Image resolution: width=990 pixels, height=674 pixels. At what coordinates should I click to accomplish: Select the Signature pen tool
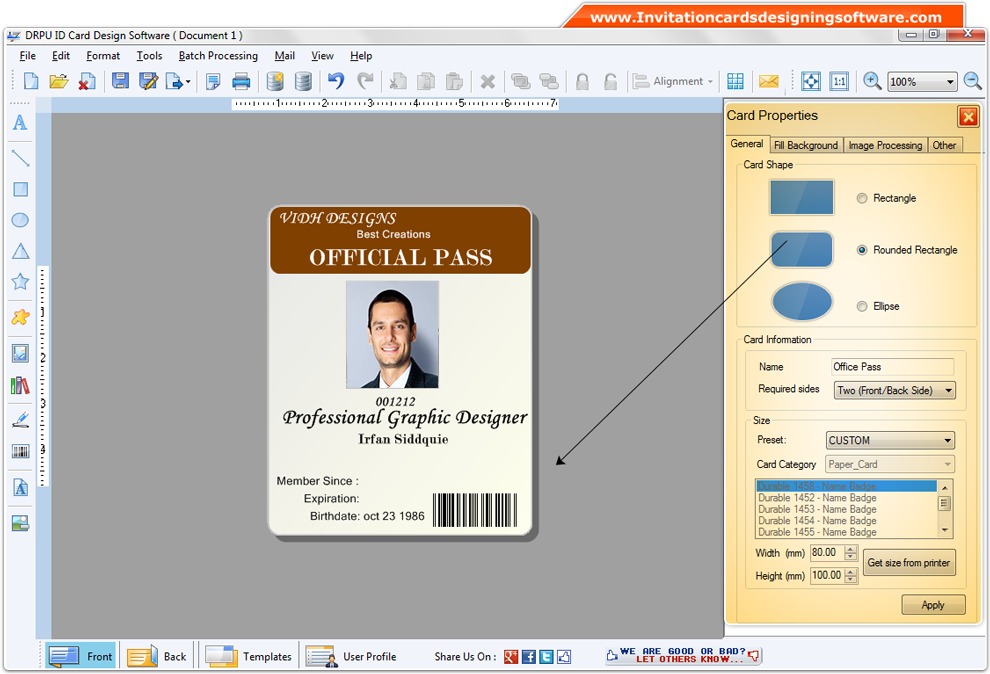coord(20,420)
